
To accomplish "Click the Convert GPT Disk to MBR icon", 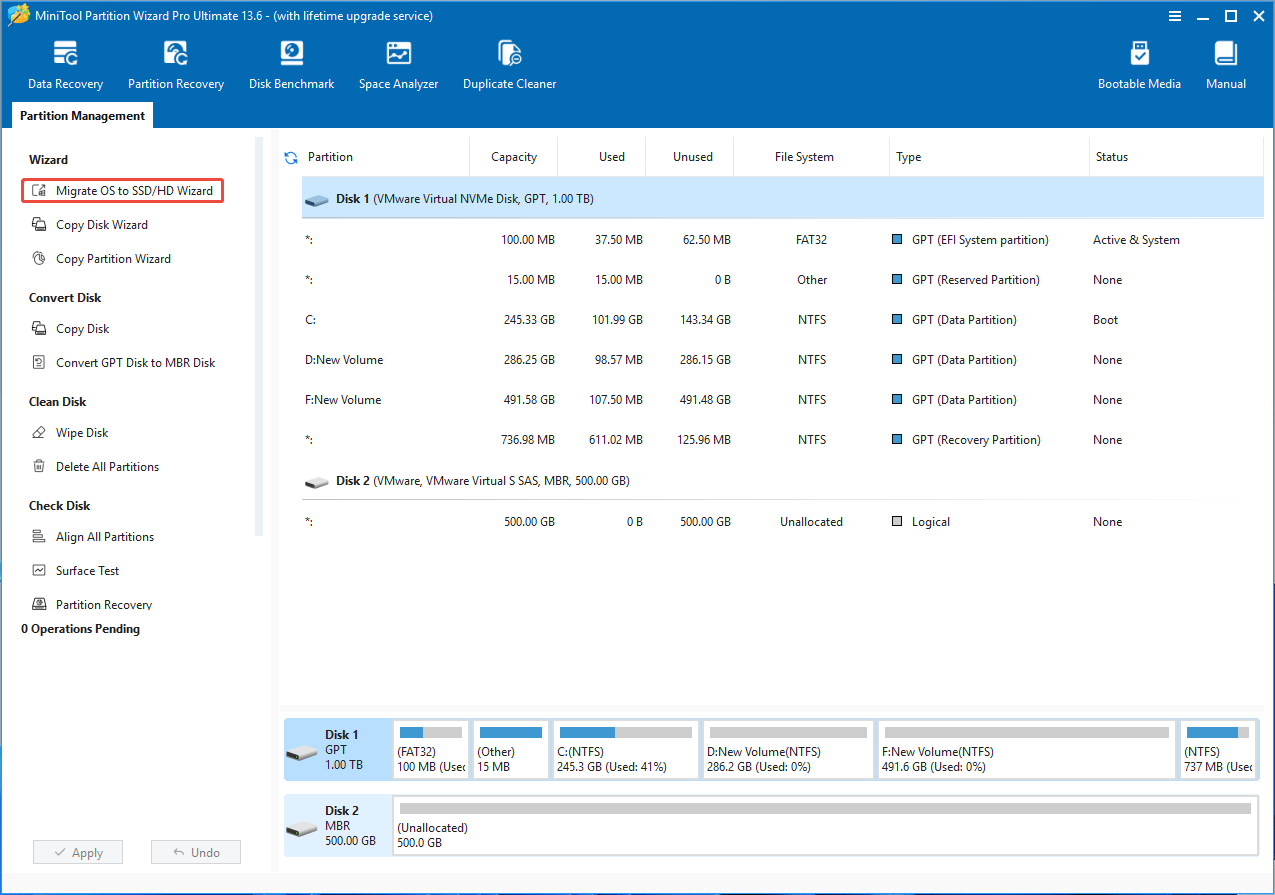I will pyautogui.click(x=39, y=362).
